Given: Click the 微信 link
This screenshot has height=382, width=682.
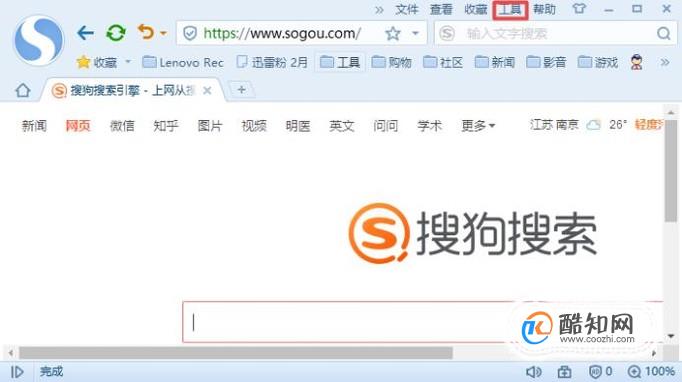Looking at the screenshot, I should click(122, 126).
